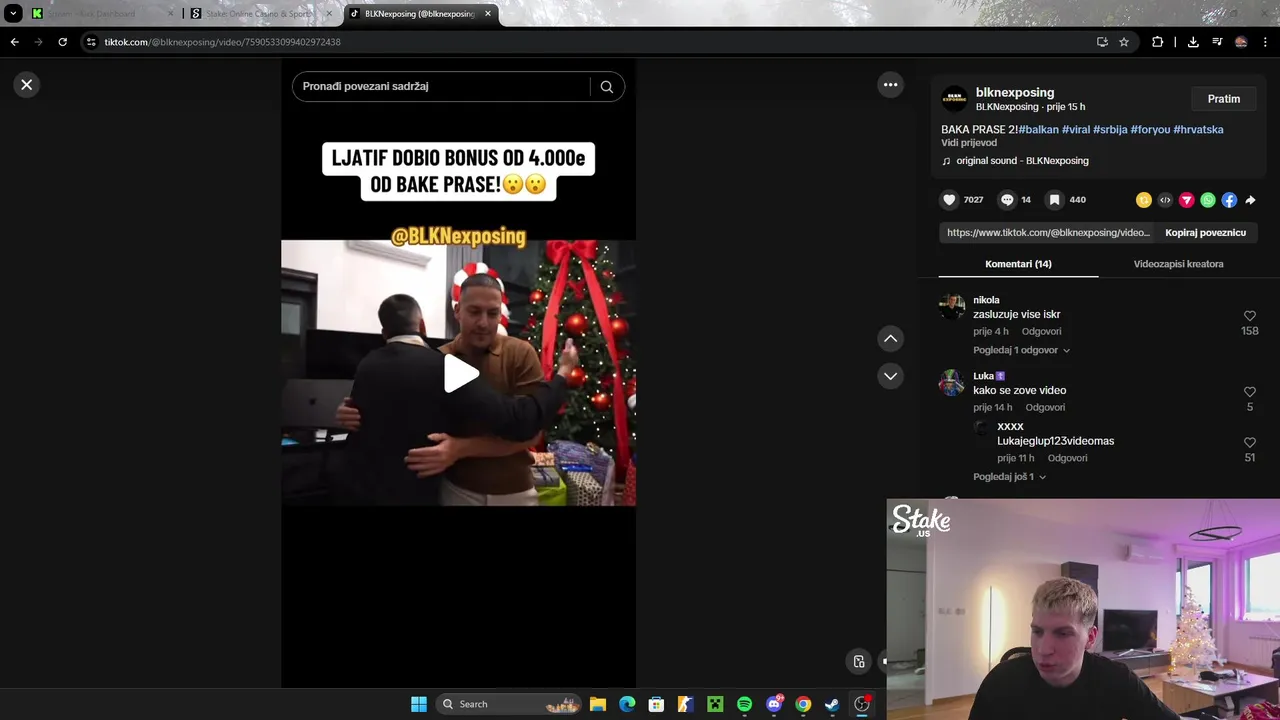Open Chrome profile avatar
Screen dimensions: 1280x720
click(x=1241, y=42)
